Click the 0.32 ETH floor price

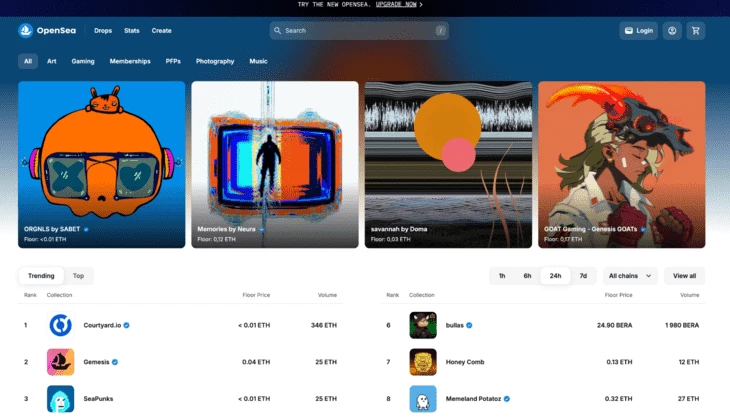618,398
